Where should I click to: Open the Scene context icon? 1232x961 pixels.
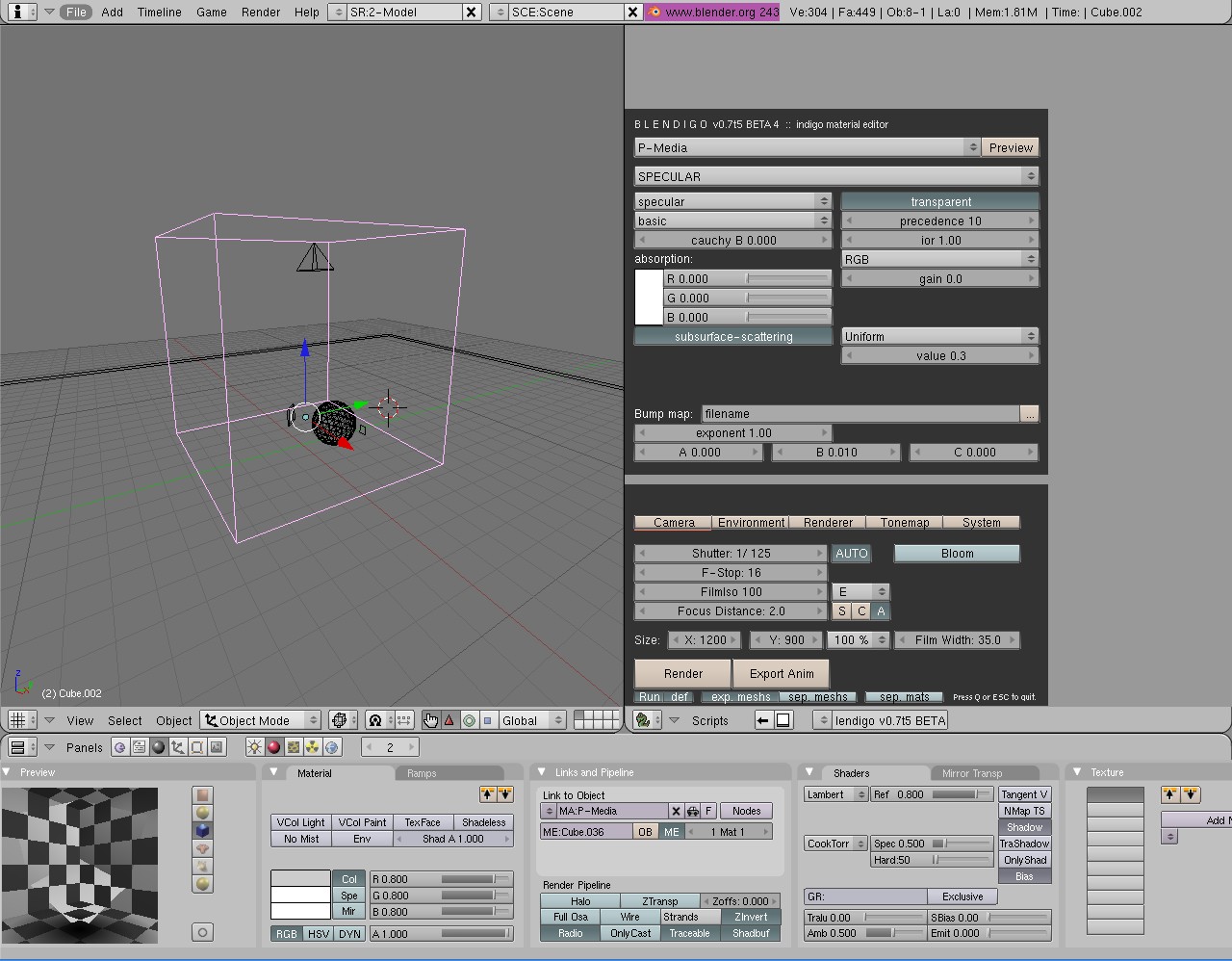click(x=217, y=747)
